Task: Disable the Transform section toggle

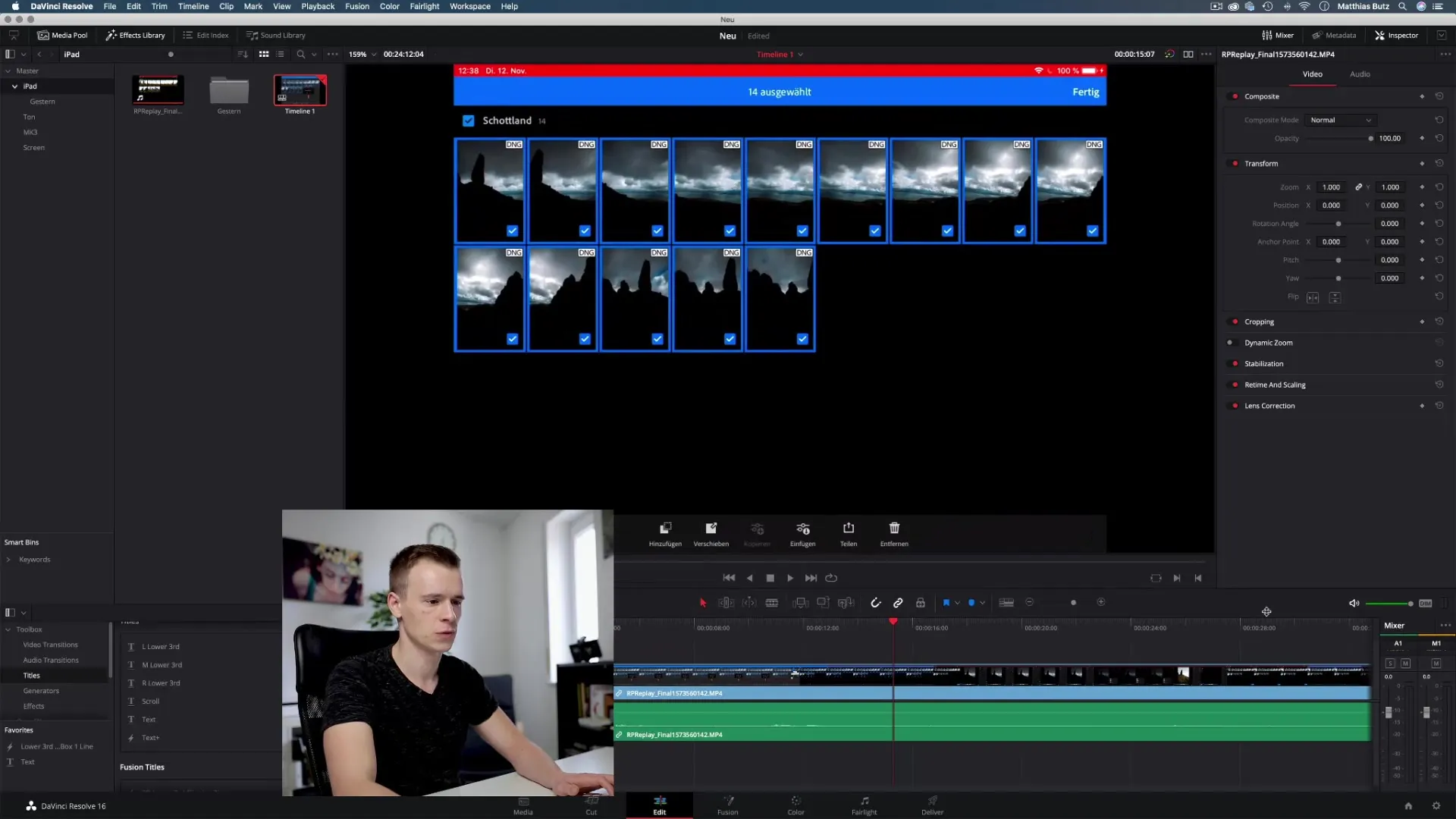Action: point(1235,164)
